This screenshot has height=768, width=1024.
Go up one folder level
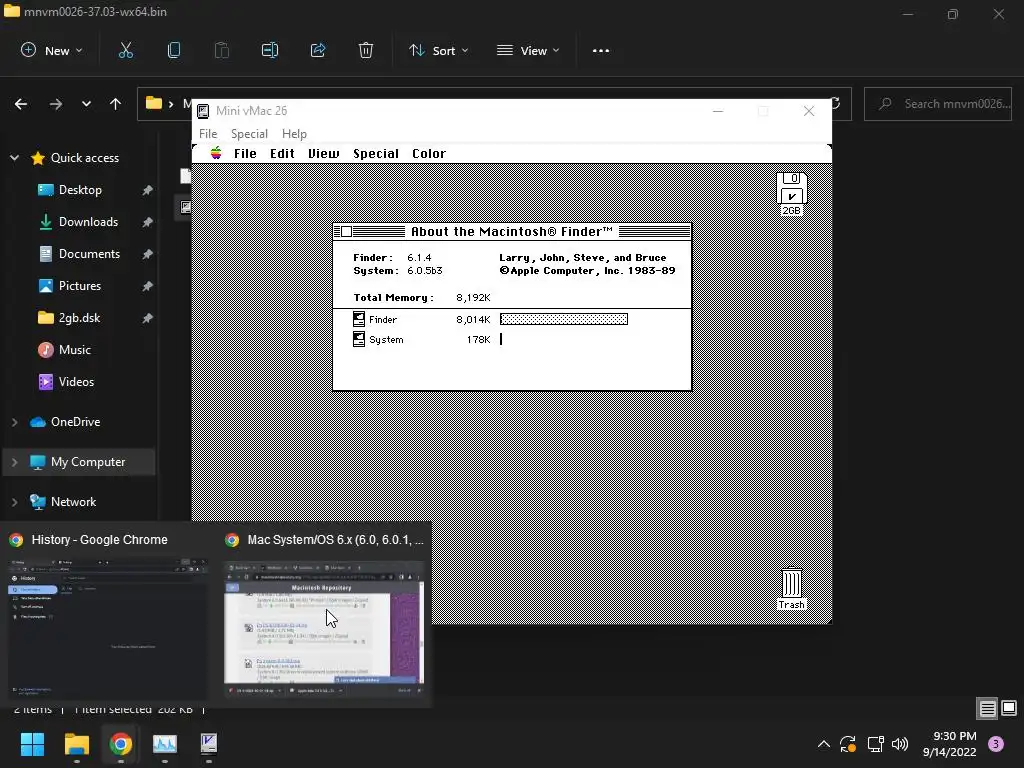coord(116,104)
